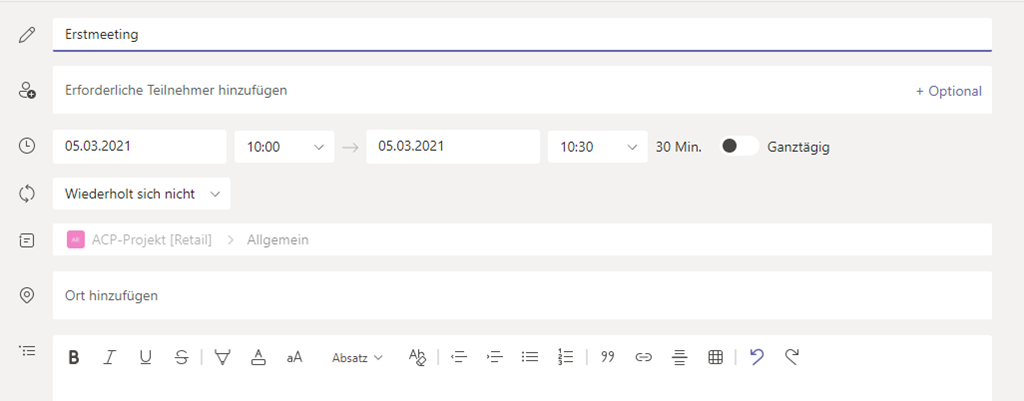
Task: Click the location pin icon
Action: 27,295
